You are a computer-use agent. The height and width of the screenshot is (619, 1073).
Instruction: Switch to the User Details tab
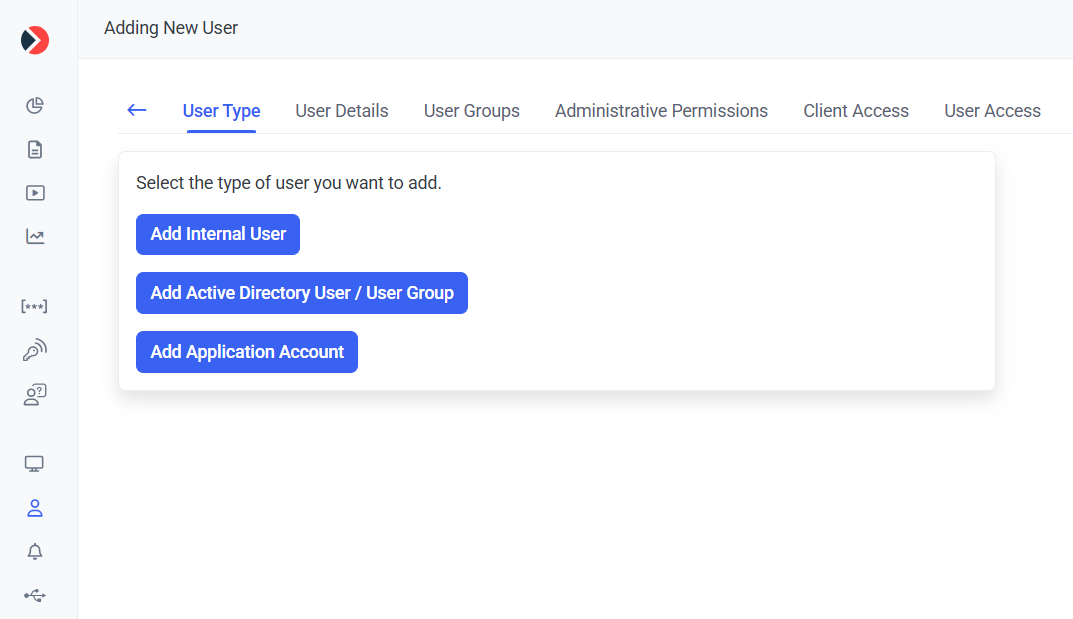click(x=342, y=111)
